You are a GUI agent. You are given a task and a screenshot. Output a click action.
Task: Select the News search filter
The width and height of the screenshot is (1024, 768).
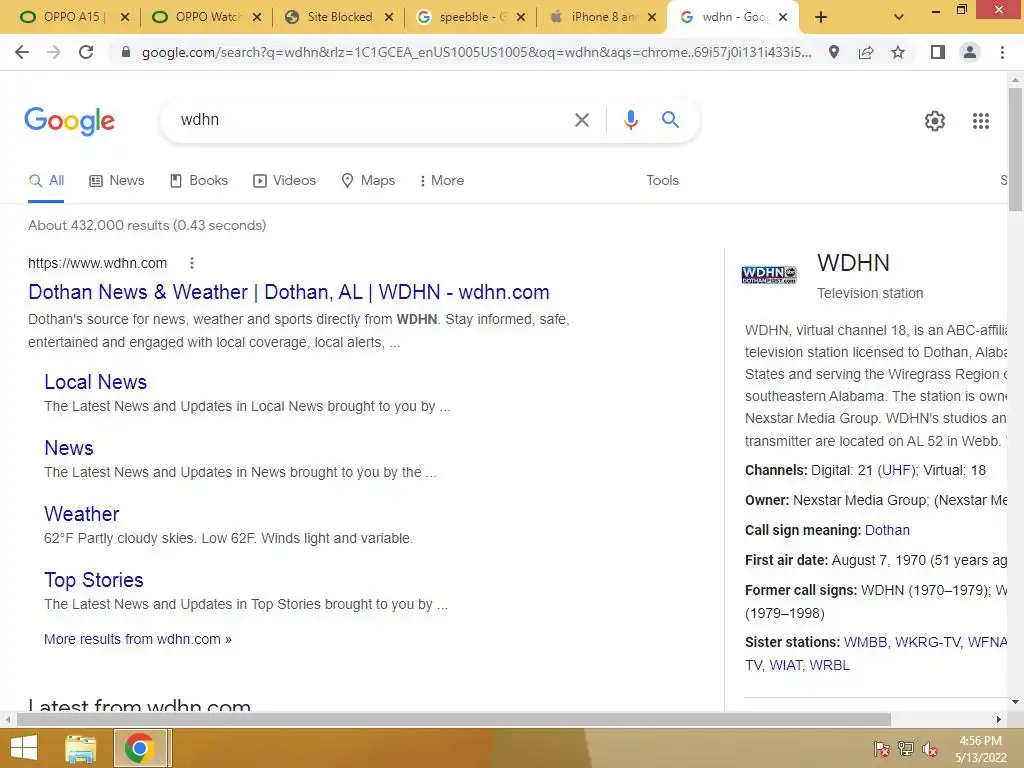(117, 181)
